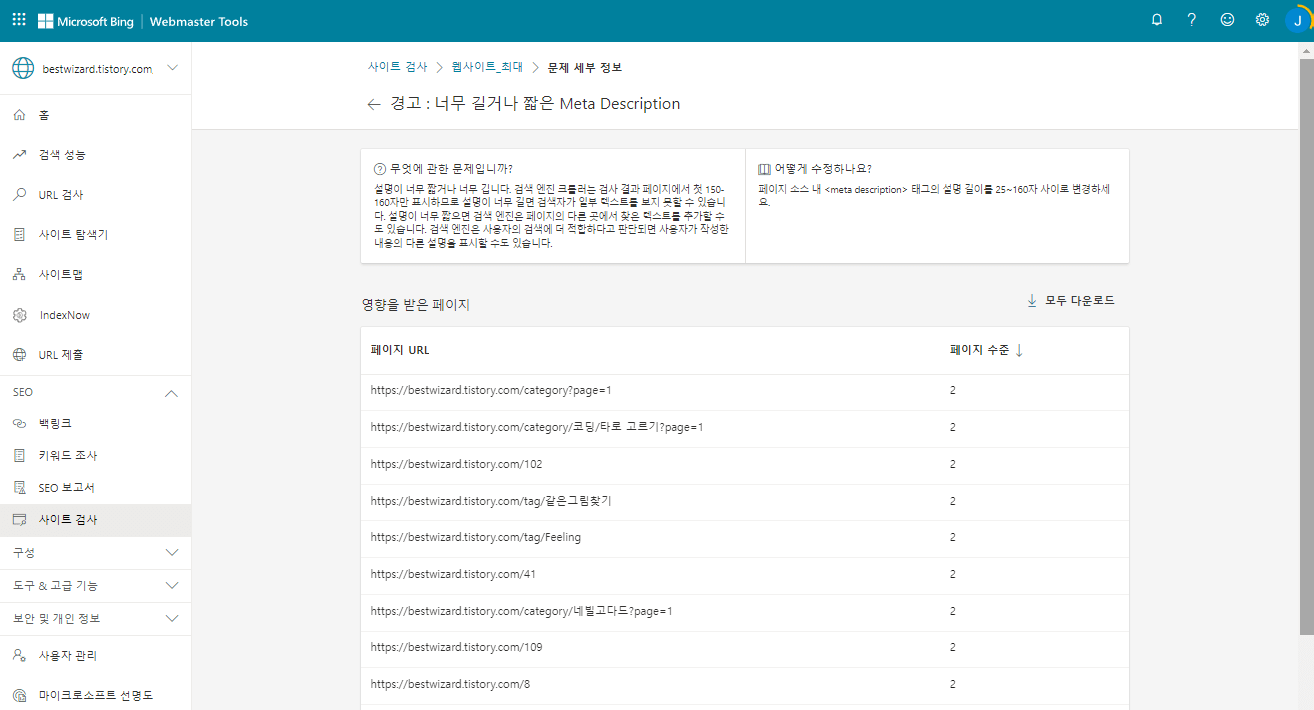The height and width of the screenshot is (710, 1314).
Task: Select the URL 검사 tool in the sidebar
Action: [62, 194]
